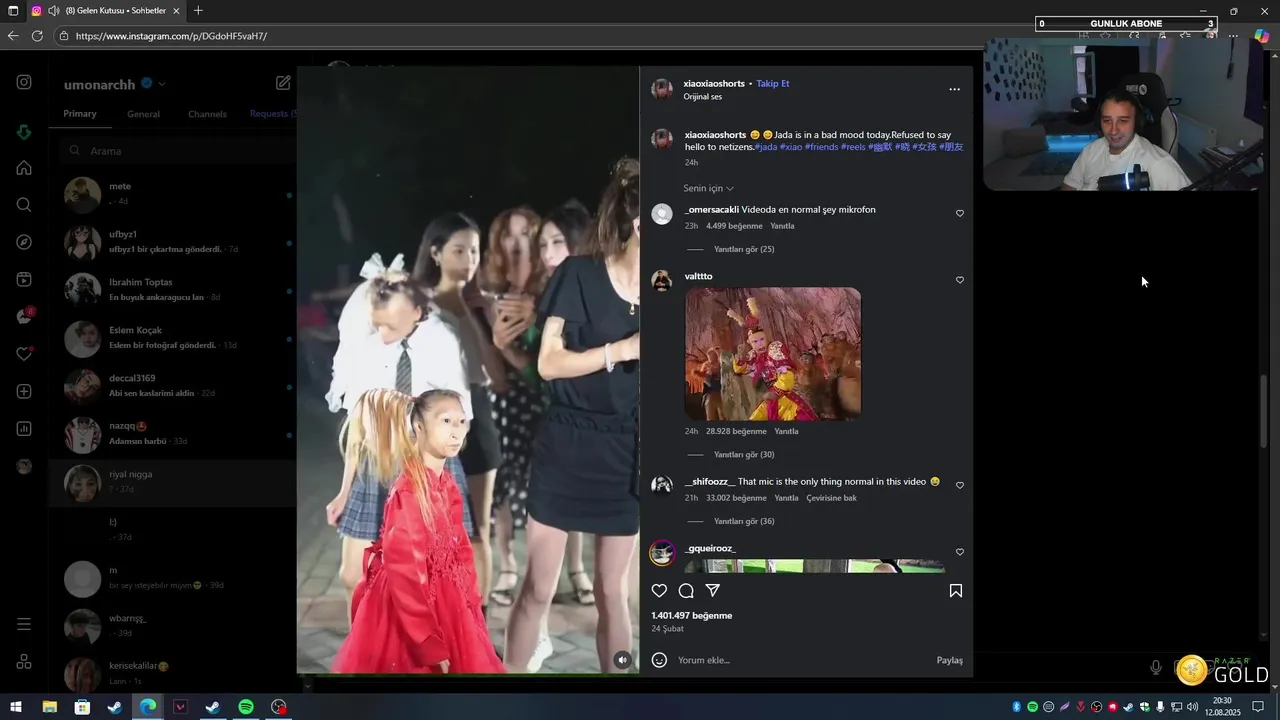Viewport: 1280px width, 720px height.
Task: Switch to the Primary inbox tab
Action: 80,114
